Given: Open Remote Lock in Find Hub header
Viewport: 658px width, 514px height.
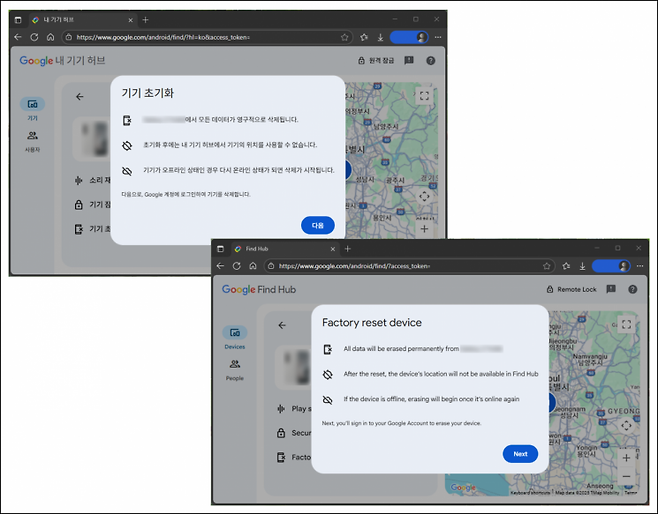Looking at the screenshot, I should 571,289.
